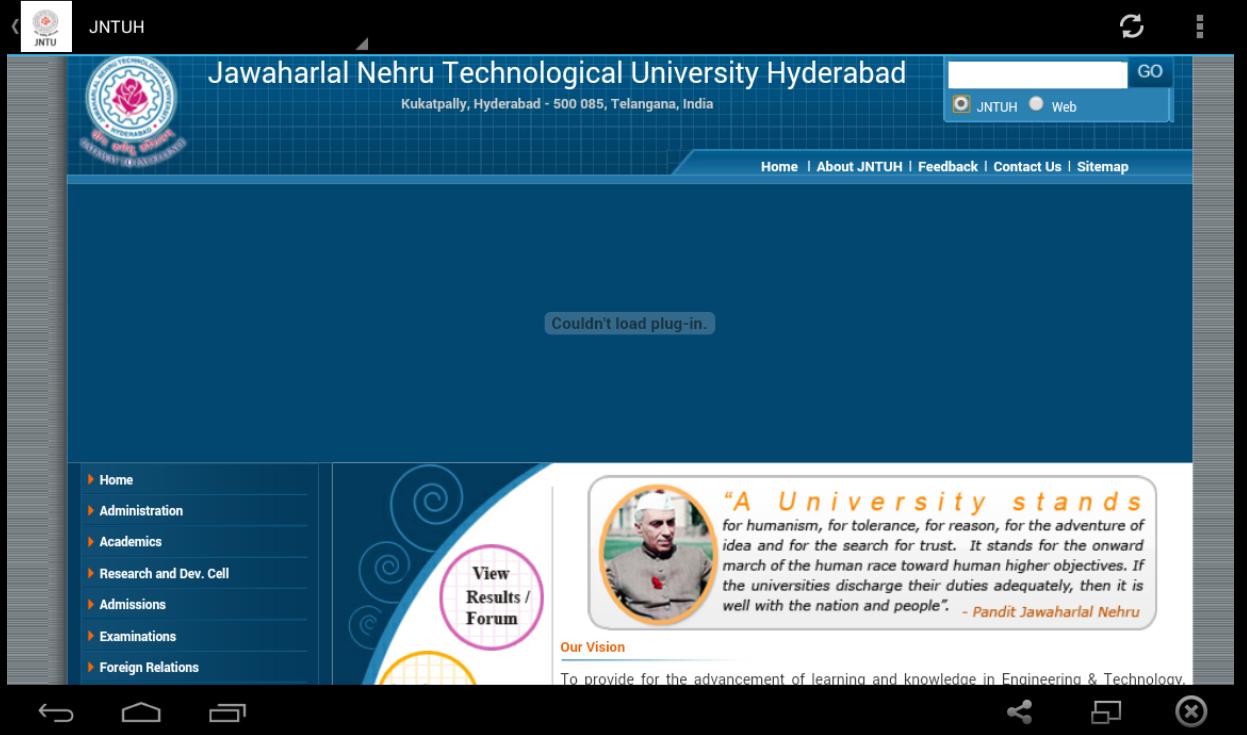
Task: Tap the Android back navigation button
Action: [56, 712]
